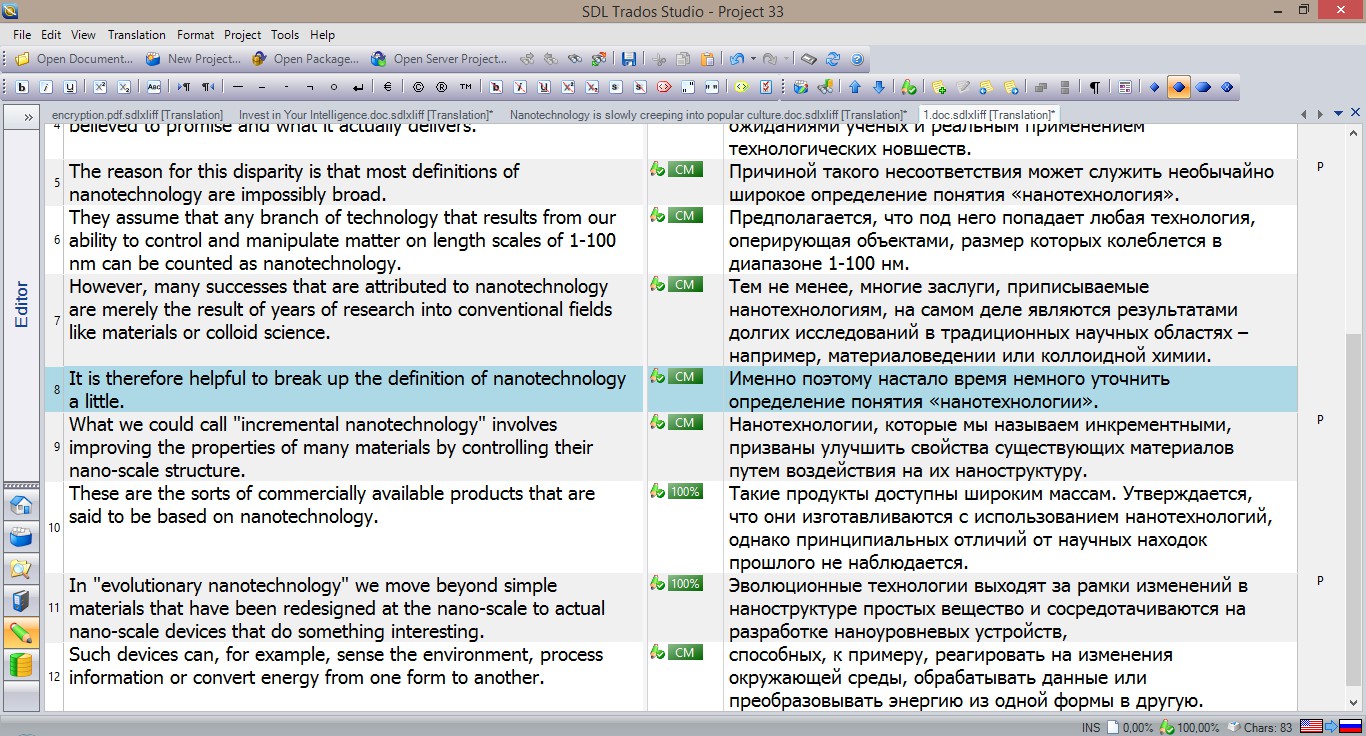Click the refresh arrows icon in the toolbar
This screenshot has height=736, width=1366.
(x=832, y=59)
